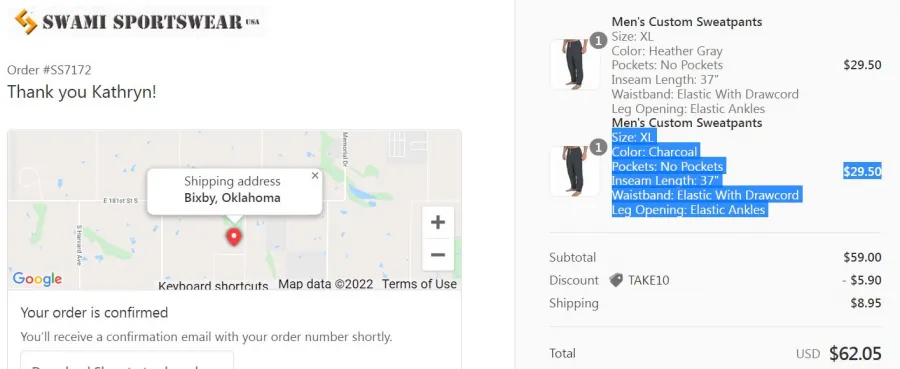Zoom in on the map

coord(438,223)
